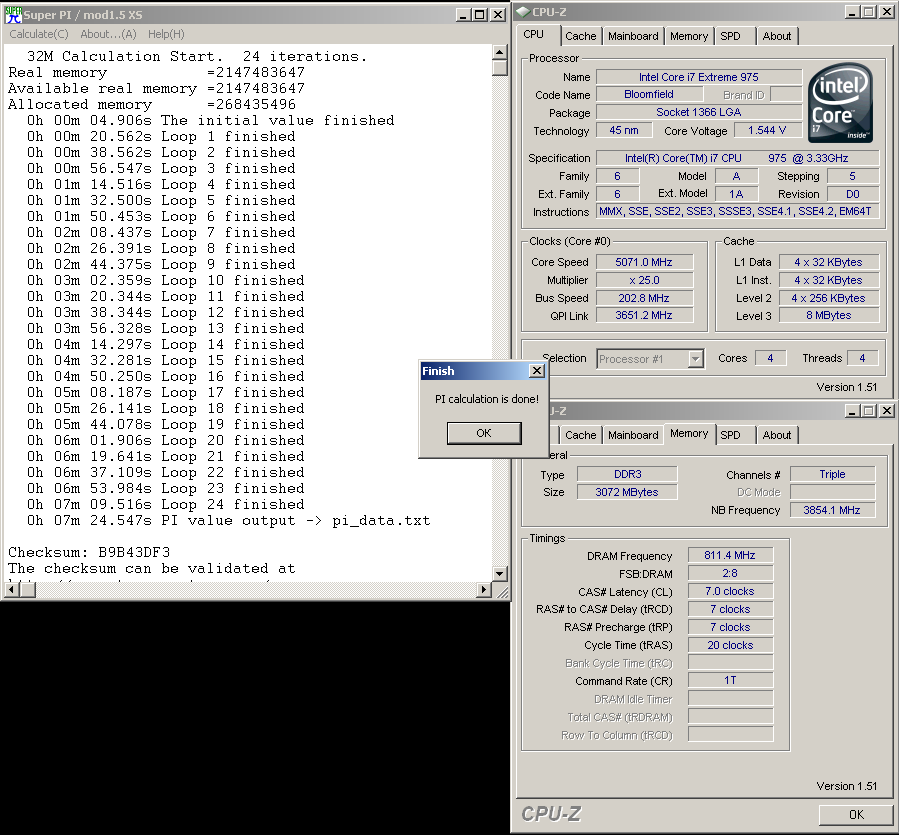Click the Level 2 cache value '4 x 256 KBytes'
The width and height of the screenshot is (899, 835).
pos(828,298)
